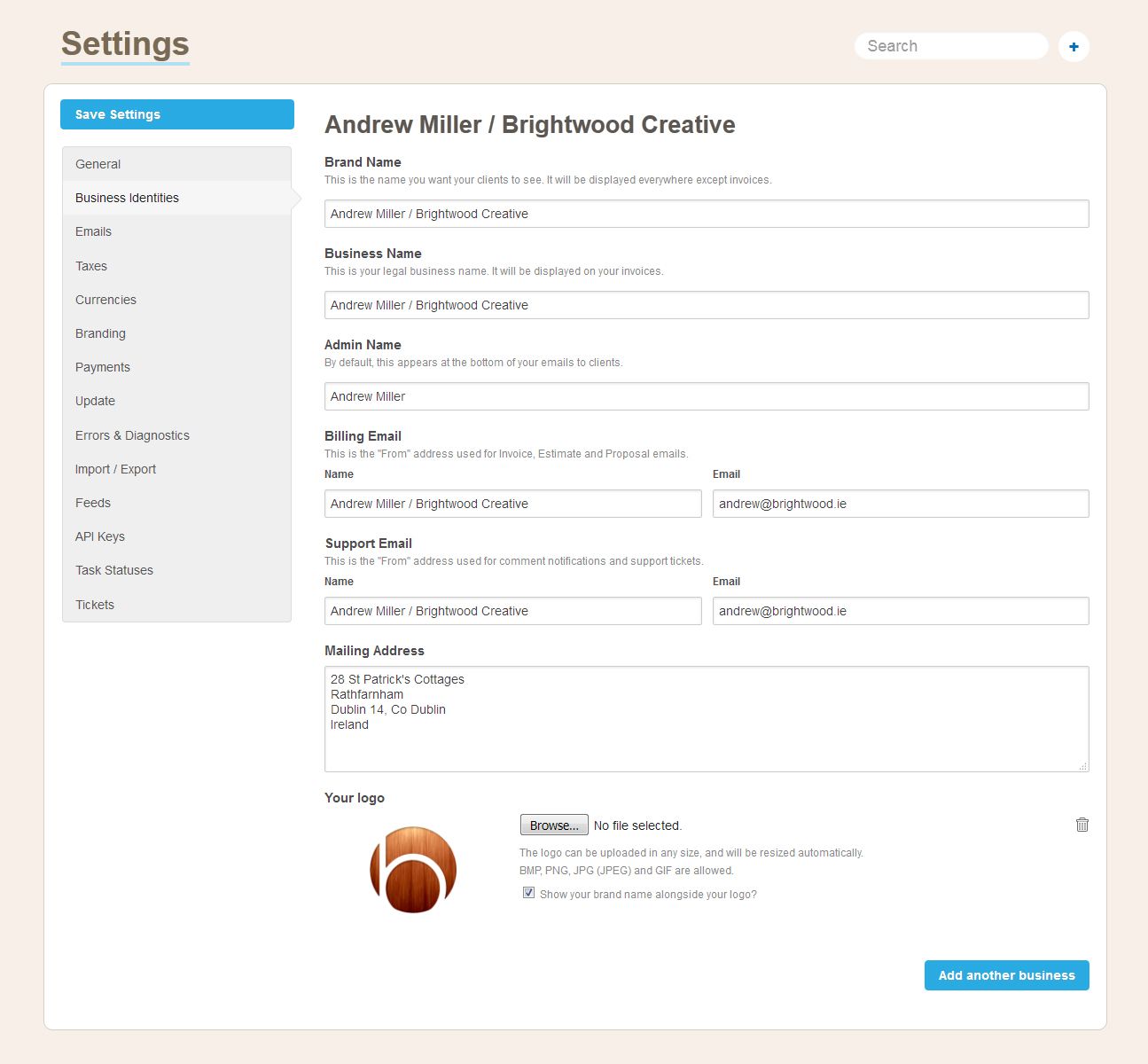
Task: Click the Mailing Address label
Action: (x=374, y=651)
